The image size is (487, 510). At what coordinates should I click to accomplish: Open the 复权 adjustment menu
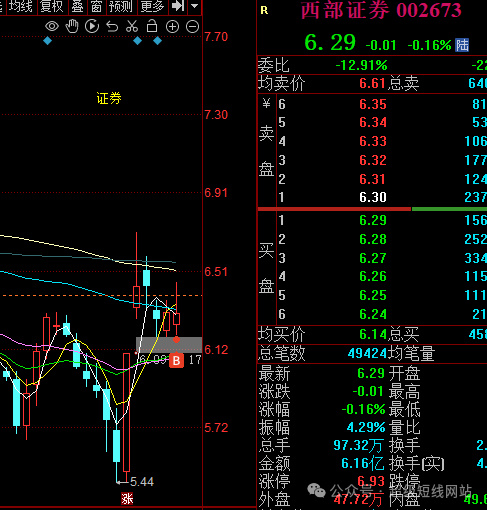click(x=52, y=6)
